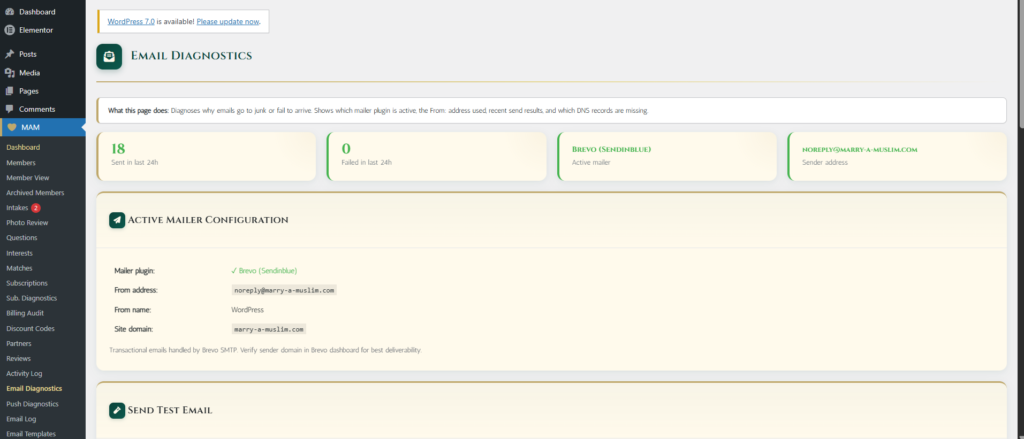Click the Comments speech bubble icon
The width and height of the screenshot is (1024, 439).
coord(9,109)
